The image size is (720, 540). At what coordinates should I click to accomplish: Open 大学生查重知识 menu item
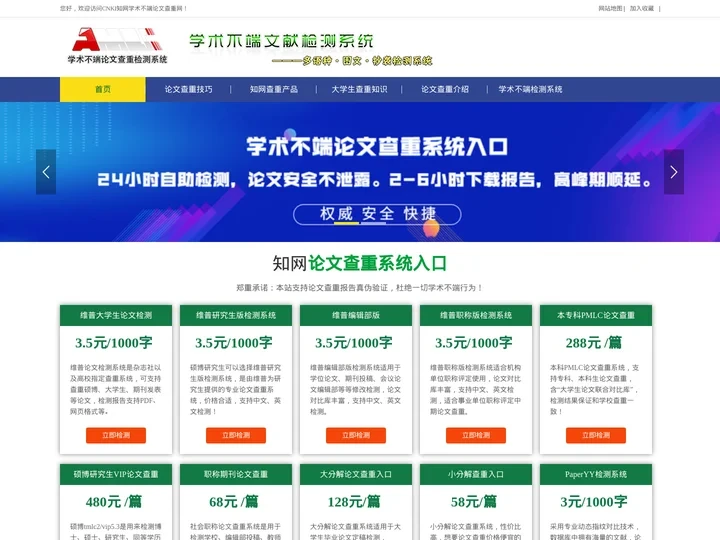[359, 89]
